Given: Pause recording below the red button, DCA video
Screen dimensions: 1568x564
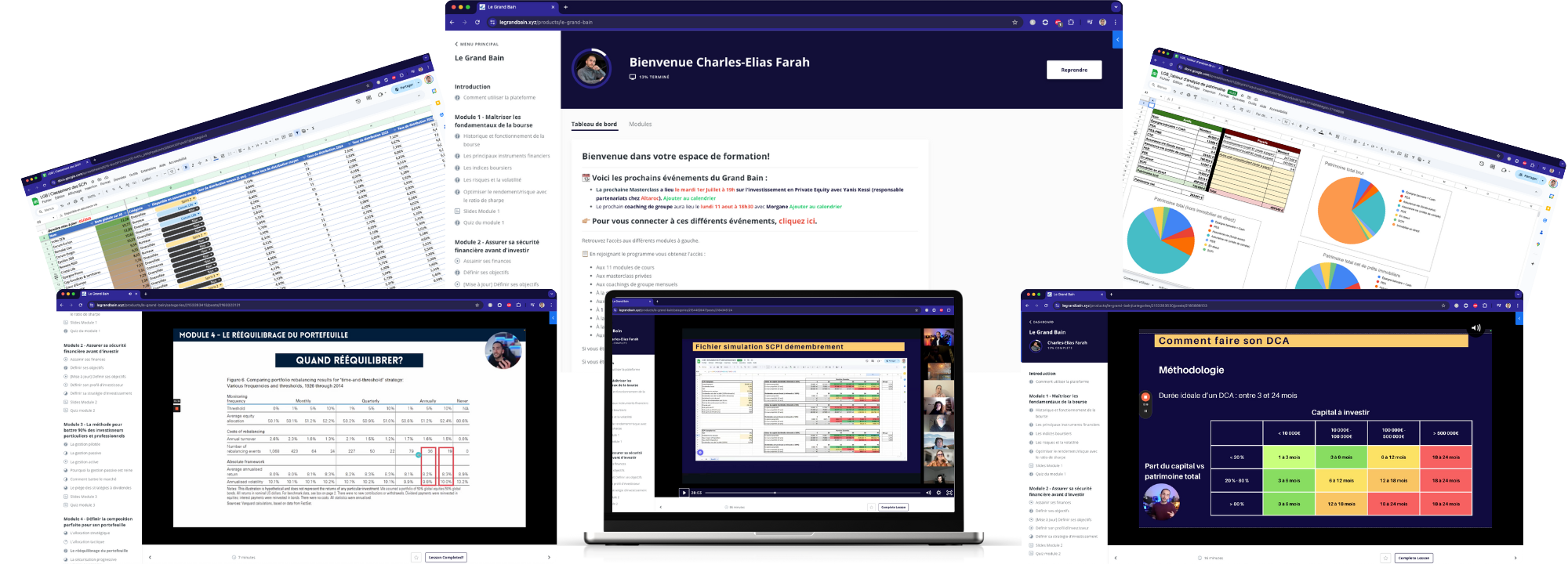Looking at the screenshot, I should tap(1145, 410).
